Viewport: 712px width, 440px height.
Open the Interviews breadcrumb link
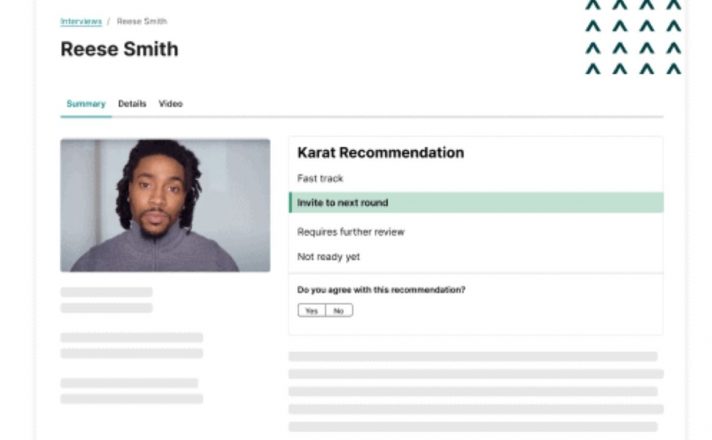[x=81, y=21]
